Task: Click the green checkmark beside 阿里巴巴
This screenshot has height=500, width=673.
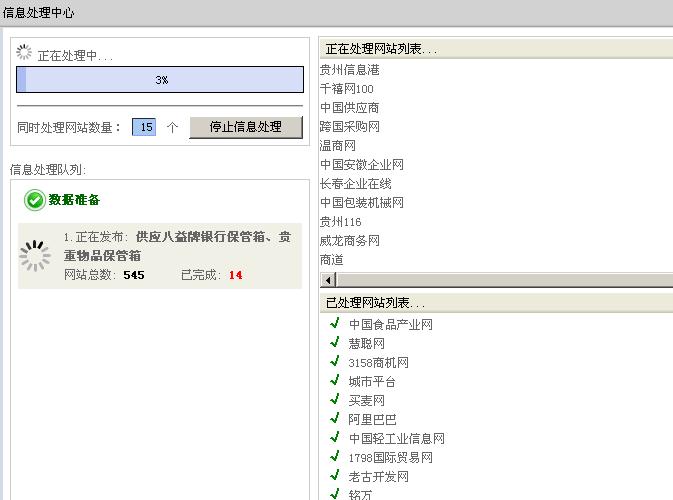Action: (335, 419)
